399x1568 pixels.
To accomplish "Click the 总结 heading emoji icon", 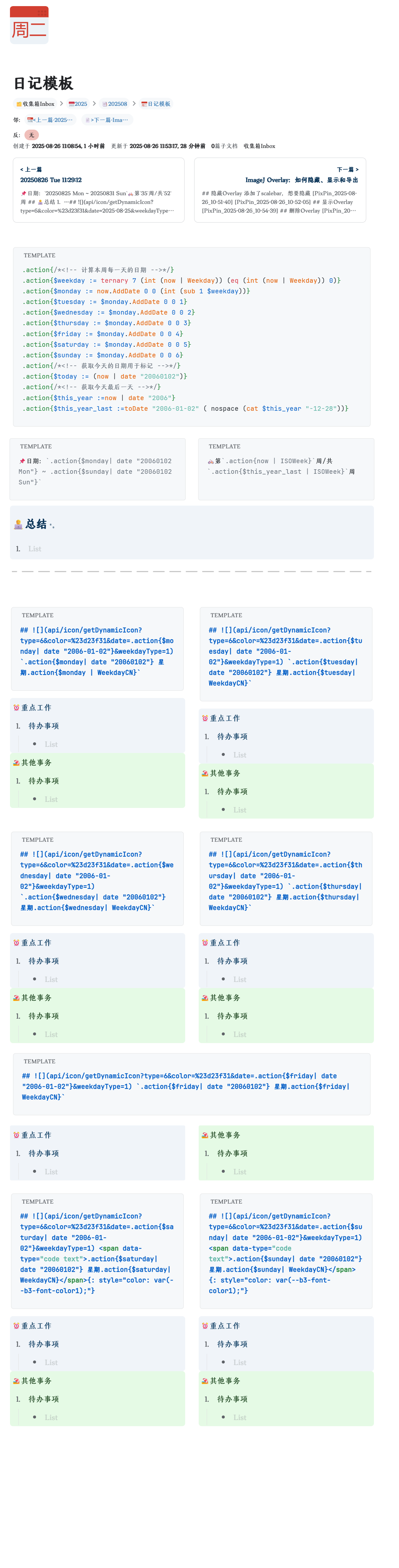I will tap(18, 524).
